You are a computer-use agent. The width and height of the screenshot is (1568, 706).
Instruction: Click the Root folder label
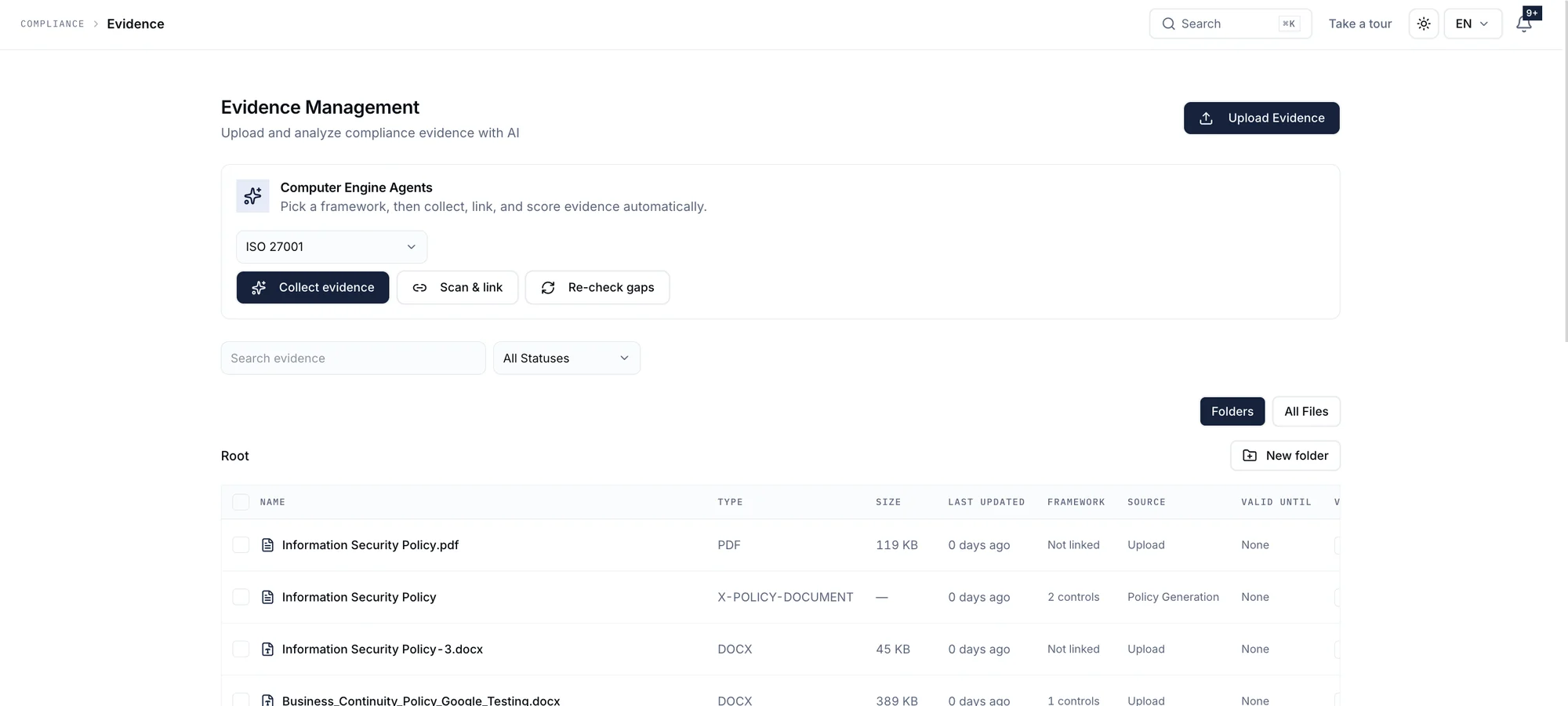[x=235, y=456]
